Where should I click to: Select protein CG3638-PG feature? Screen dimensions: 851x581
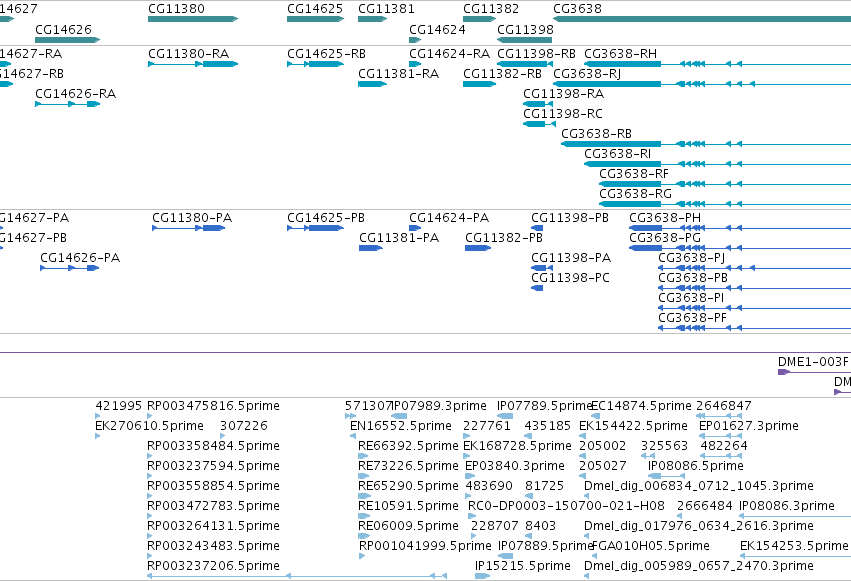point(740,248)
